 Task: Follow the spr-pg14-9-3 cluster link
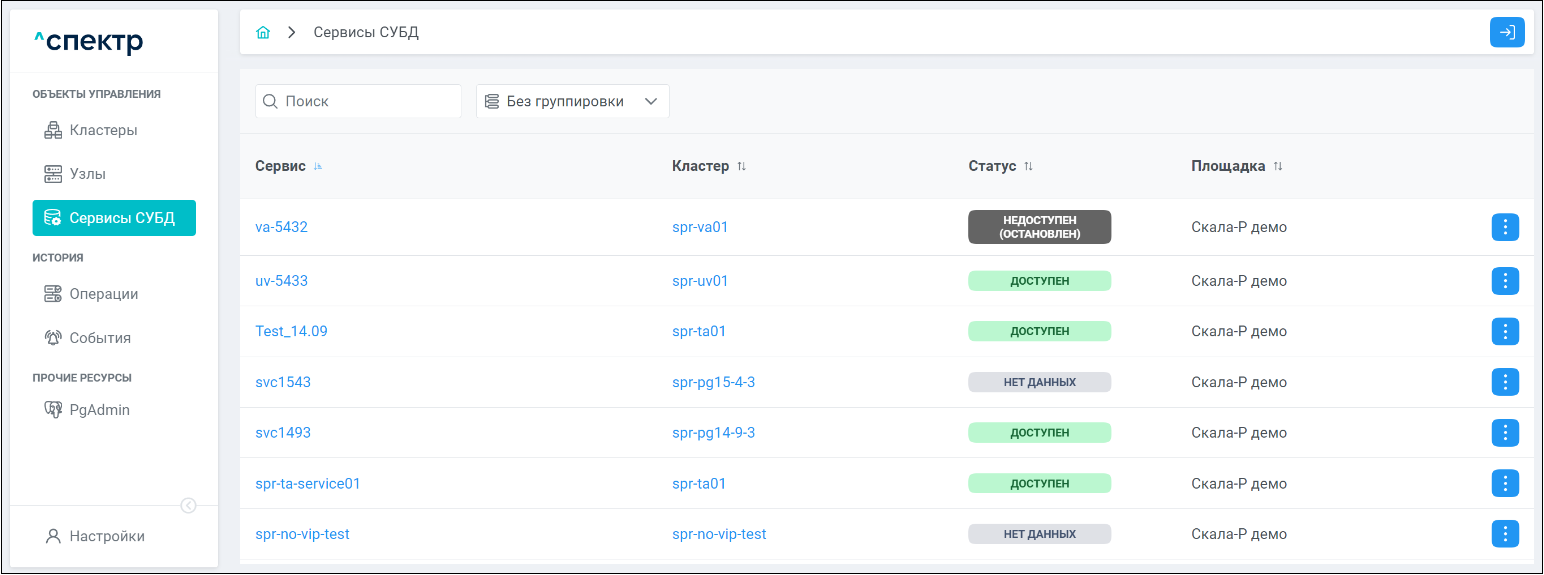713,433
